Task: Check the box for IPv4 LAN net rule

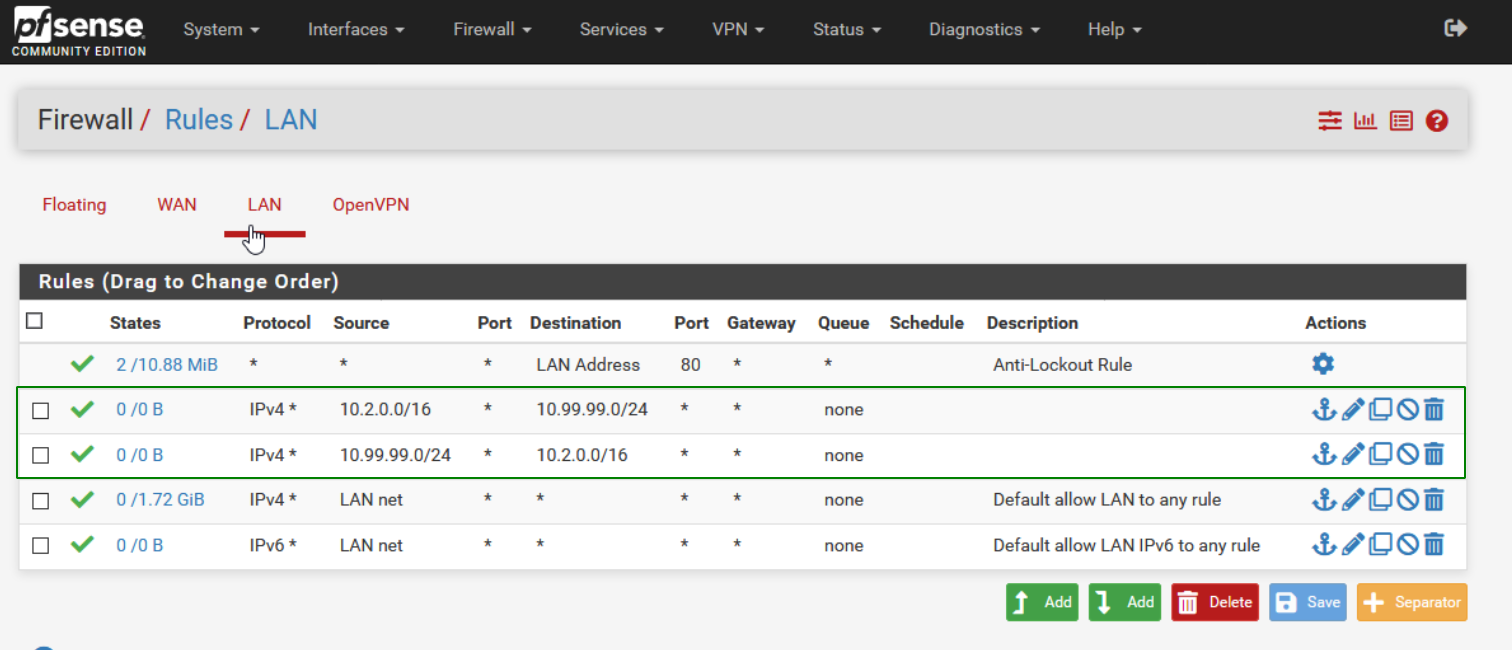Action: click(41, 500)
